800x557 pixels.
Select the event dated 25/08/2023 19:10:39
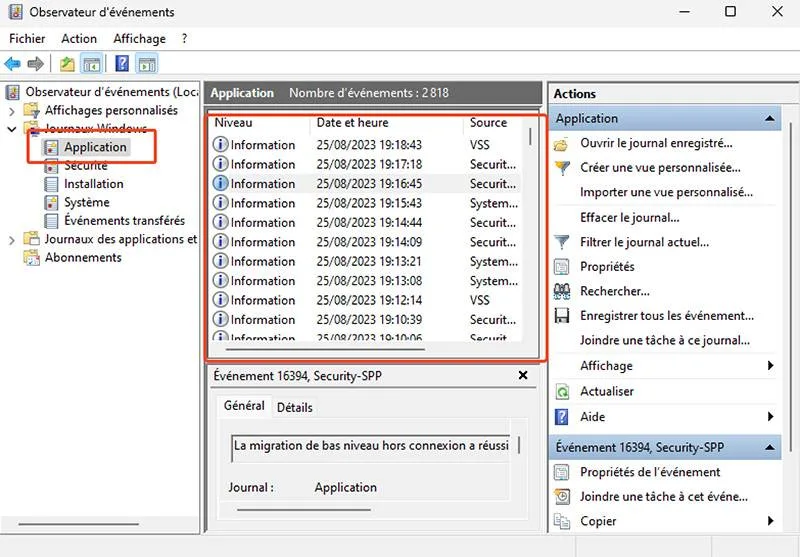click(365, 319)
